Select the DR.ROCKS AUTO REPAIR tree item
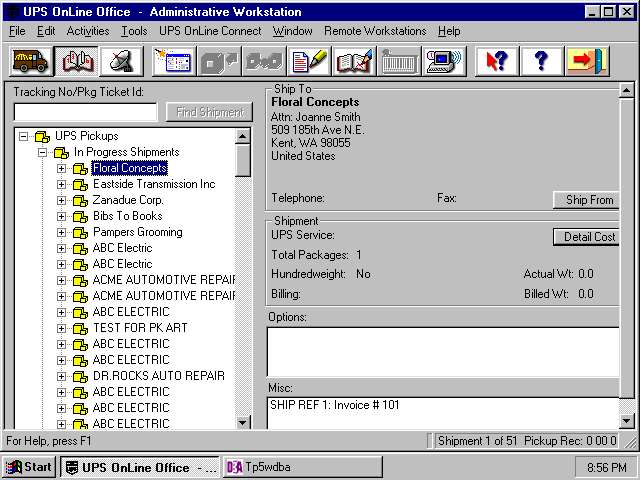Screen dimensions: 640x480 point(159,376)
